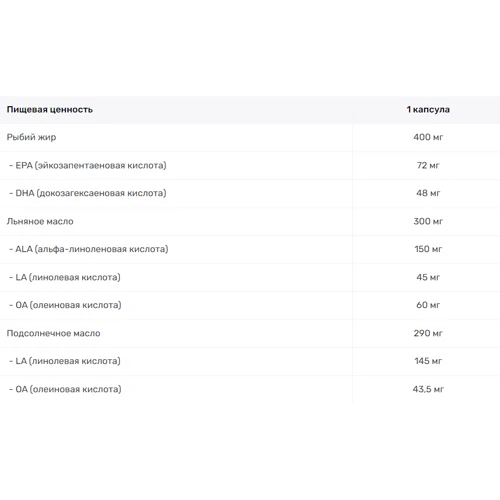The height and width of the screenshot is (500, 500).
Task: Click the '43,5 мг' value
Action: coord(428,389)
